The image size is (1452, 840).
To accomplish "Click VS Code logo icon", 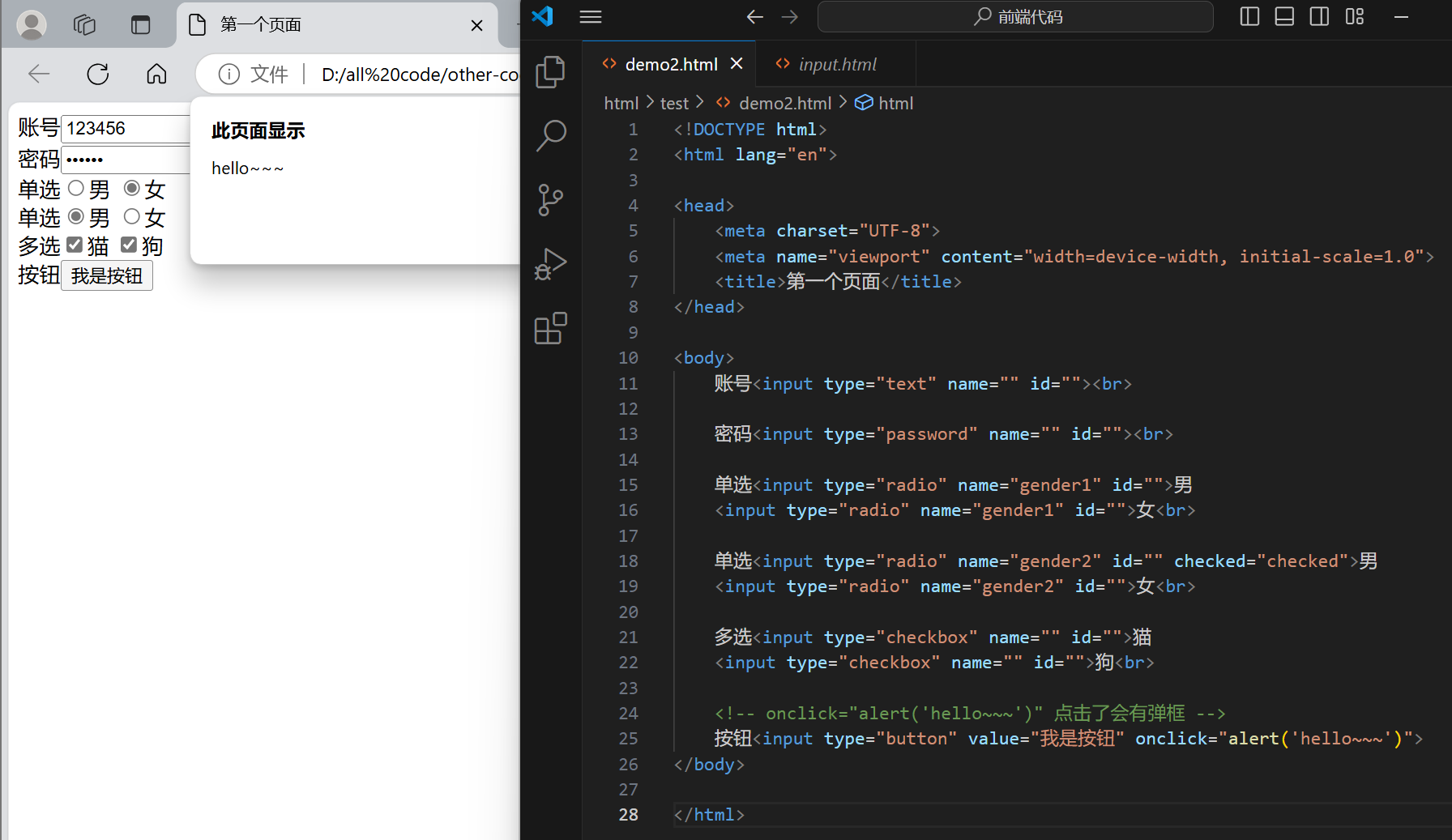I will coord(542,16).
